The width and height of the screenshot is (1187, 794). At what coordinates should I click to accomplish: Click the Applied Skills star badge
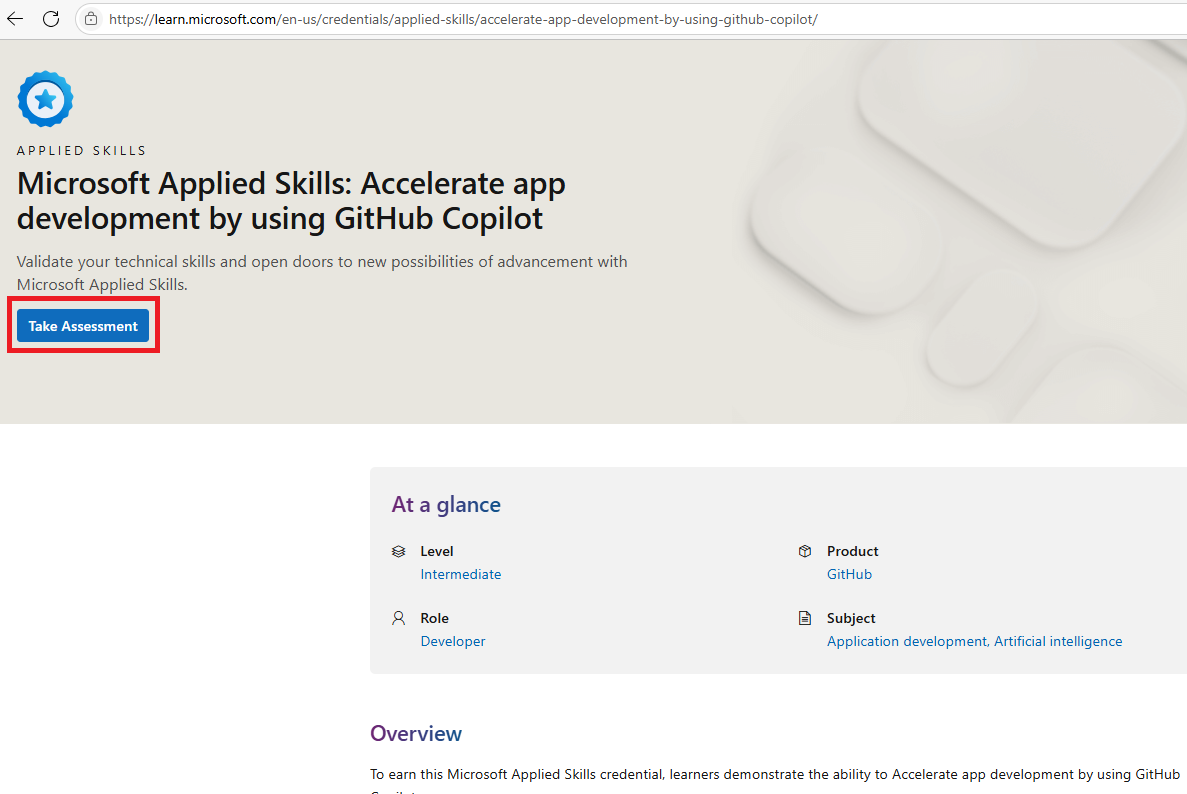pyautogui.click(x=45, y=99)
